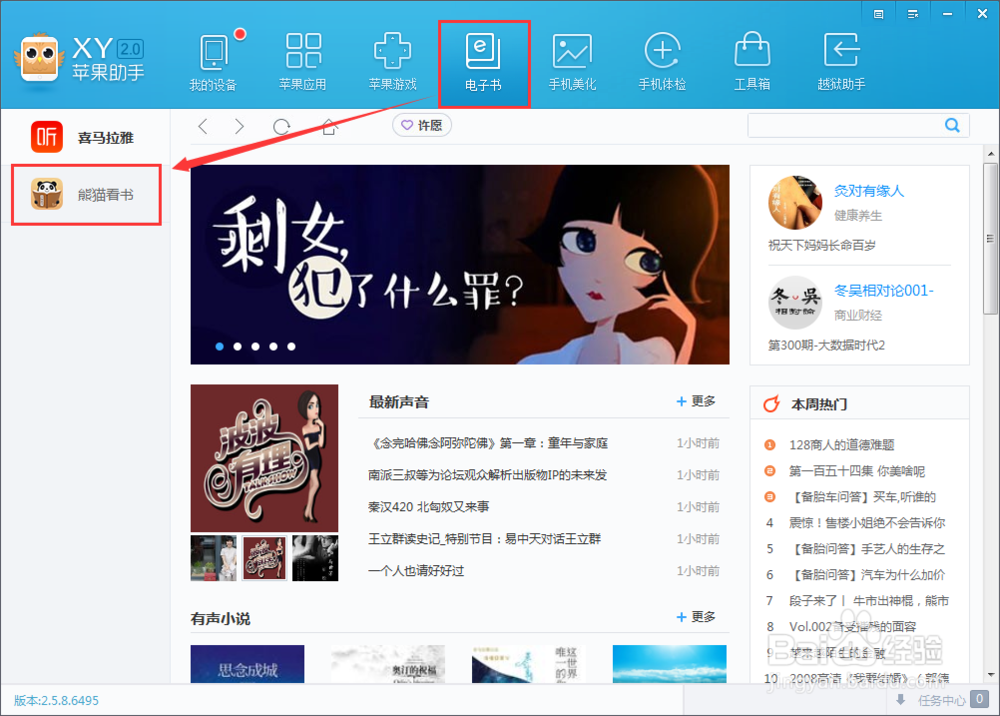Click version text 版本:2.5.8.6495
Image resolution: width=1000 pixels, height=716 pixels.
tap(56, 700)
